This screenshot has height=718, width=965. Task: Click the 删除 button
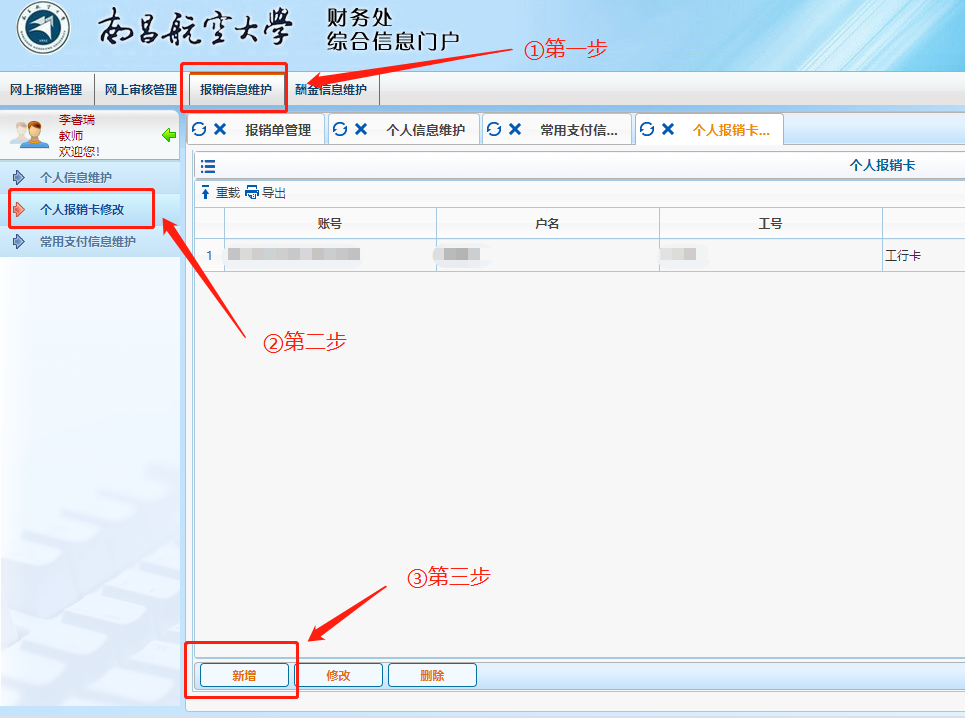(432, 676)
